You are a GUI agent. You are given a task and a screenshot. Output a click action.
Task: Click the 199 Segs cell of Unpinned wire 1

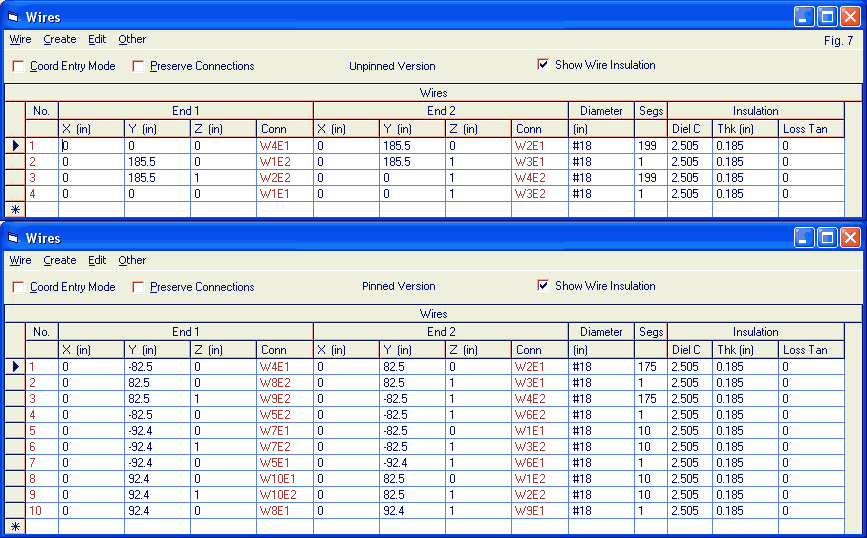pyautogui.click(x=651, y=145)
